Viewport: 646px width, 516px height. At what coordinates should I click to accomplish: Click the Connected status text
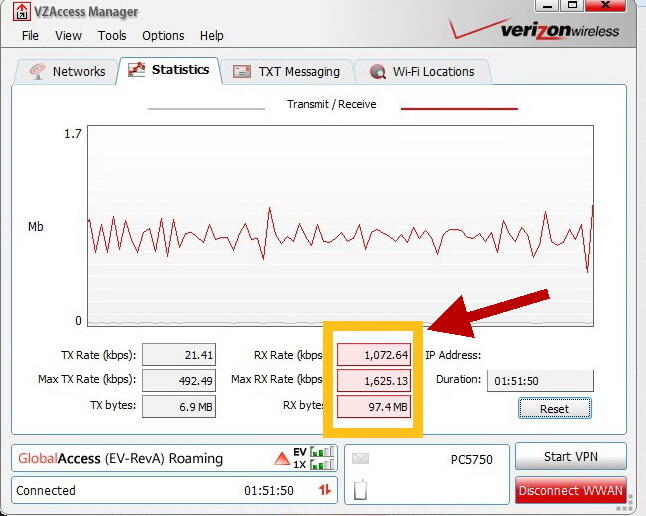(46, 490)
